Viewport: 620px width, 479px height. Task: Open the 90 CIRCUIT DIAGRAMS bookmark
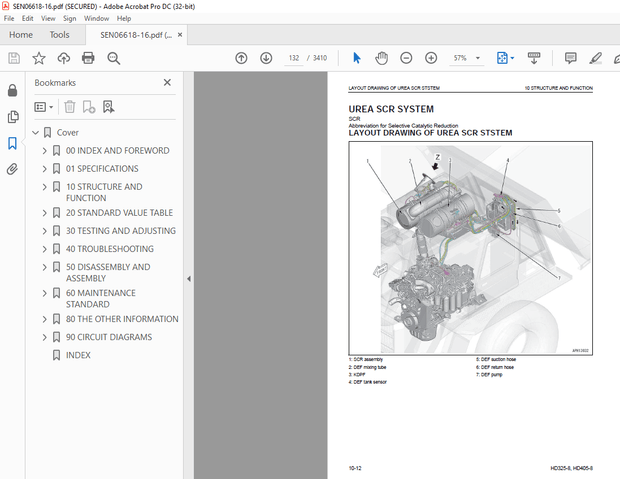point(109,337)
